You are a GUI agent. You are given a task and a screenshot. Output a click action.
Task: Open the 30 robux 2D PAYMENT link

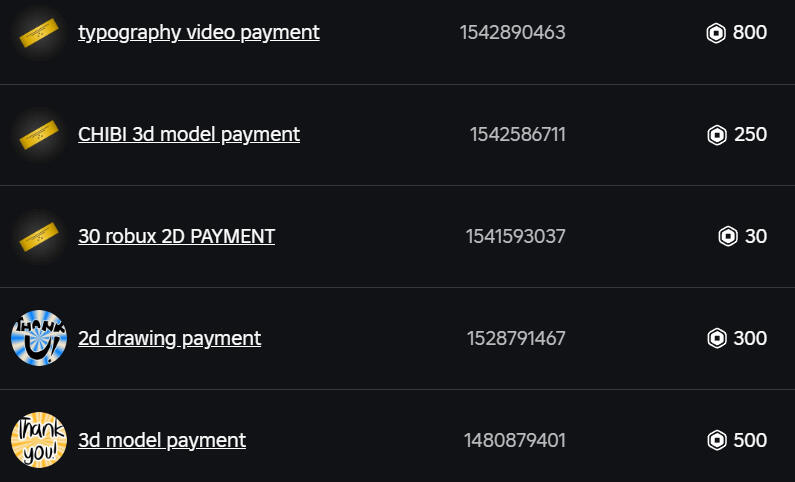[176, 237]
